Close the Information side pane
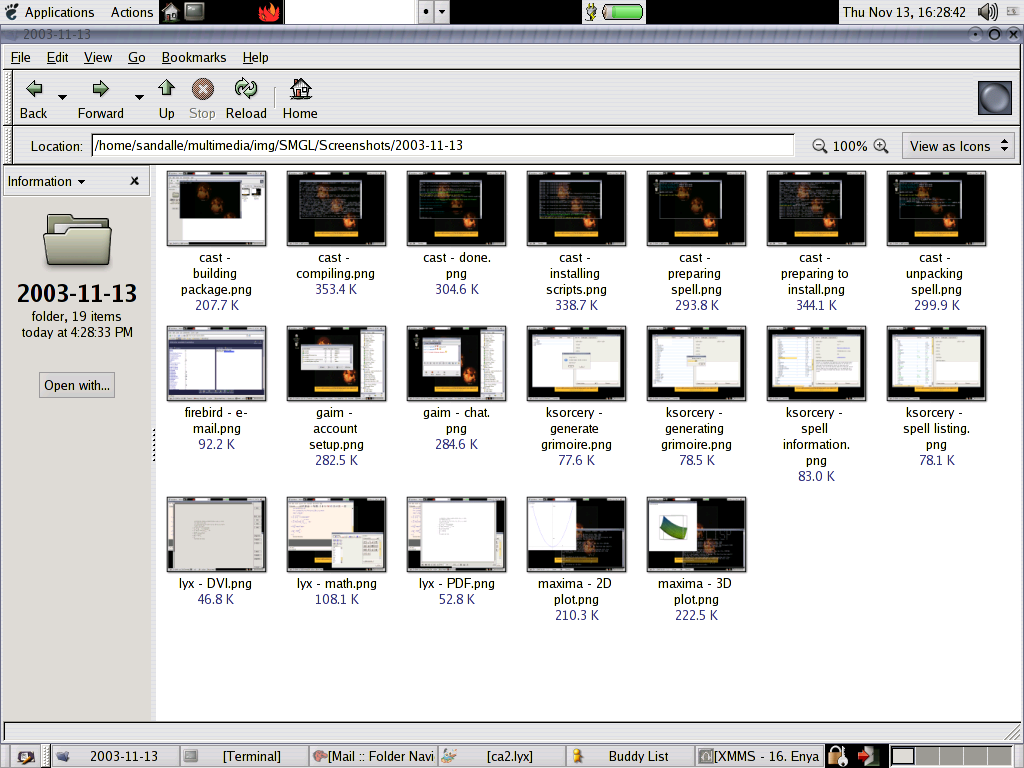The height and width of the screenshot is (768, 1024). (135, 181)
